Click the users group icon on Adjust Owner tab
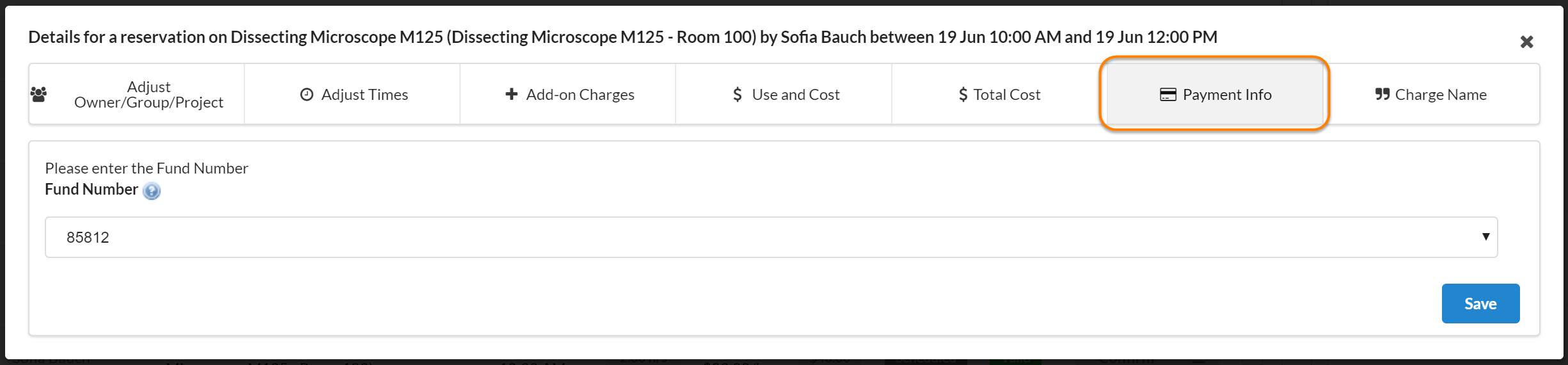Screen dimensions: 1568x365 point(38,95)
